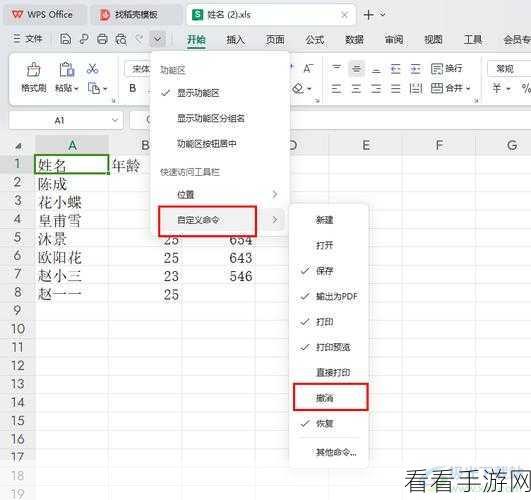Click the eraser clear formatting icon
This screenshot has width=531, height=500.
click(298, 89)
